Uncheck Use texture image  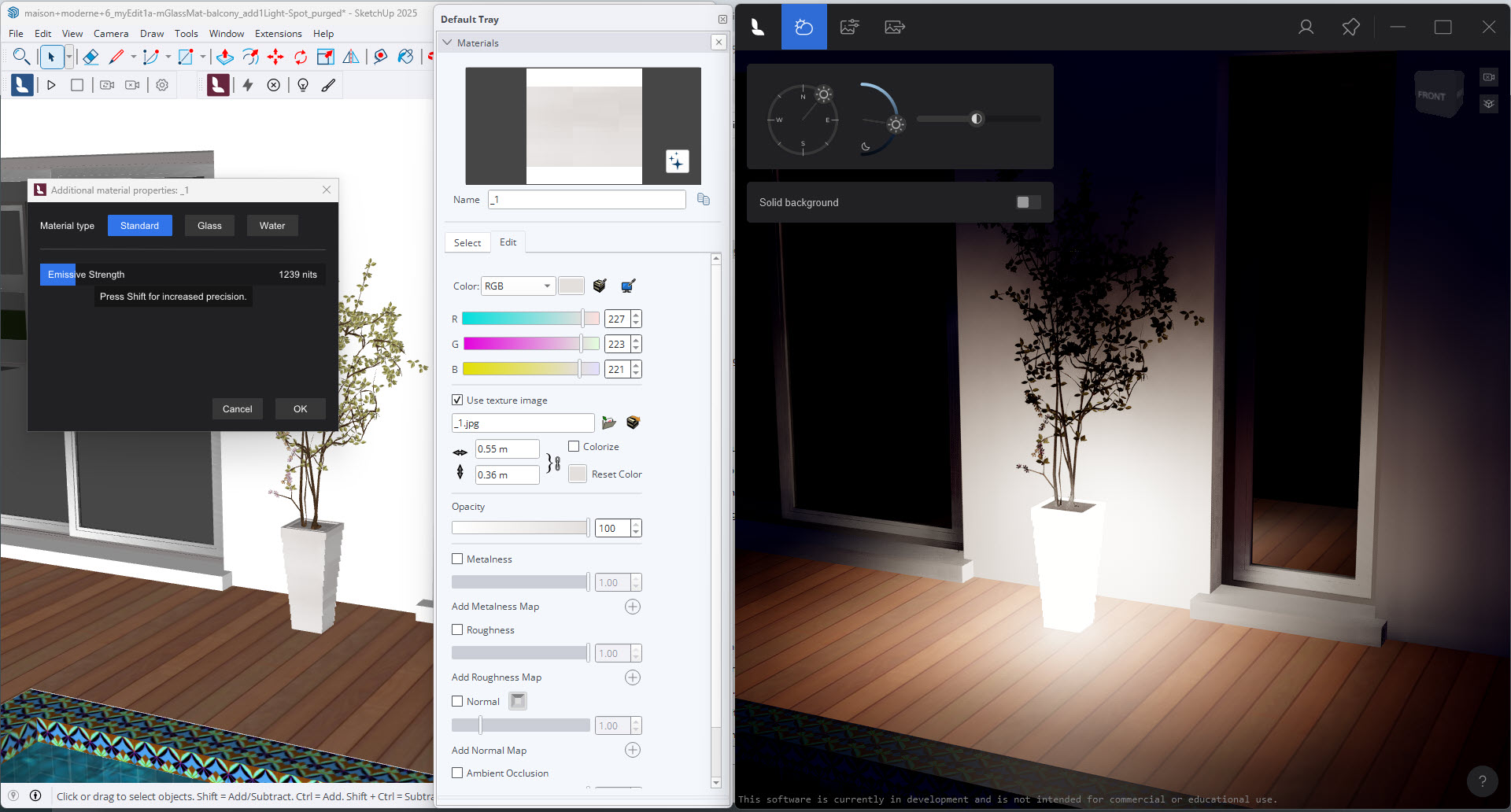coord(457,400)
